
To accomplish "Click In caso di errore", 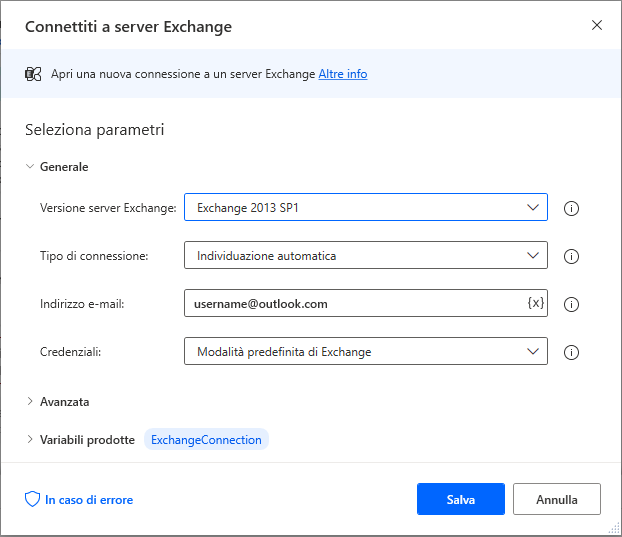I will (89, 500).
